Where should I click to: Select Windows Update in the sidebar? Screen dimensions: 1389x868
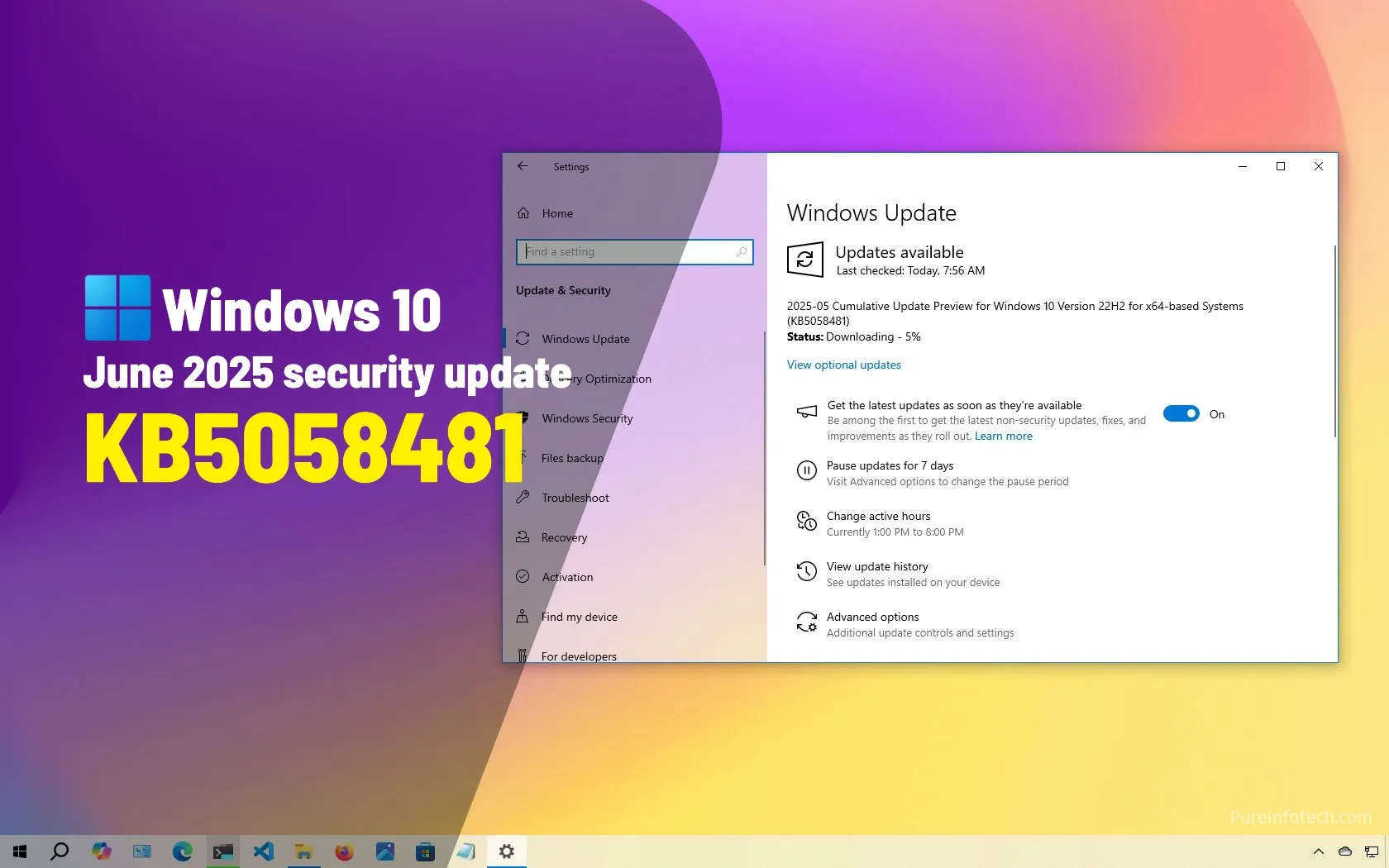585,339
